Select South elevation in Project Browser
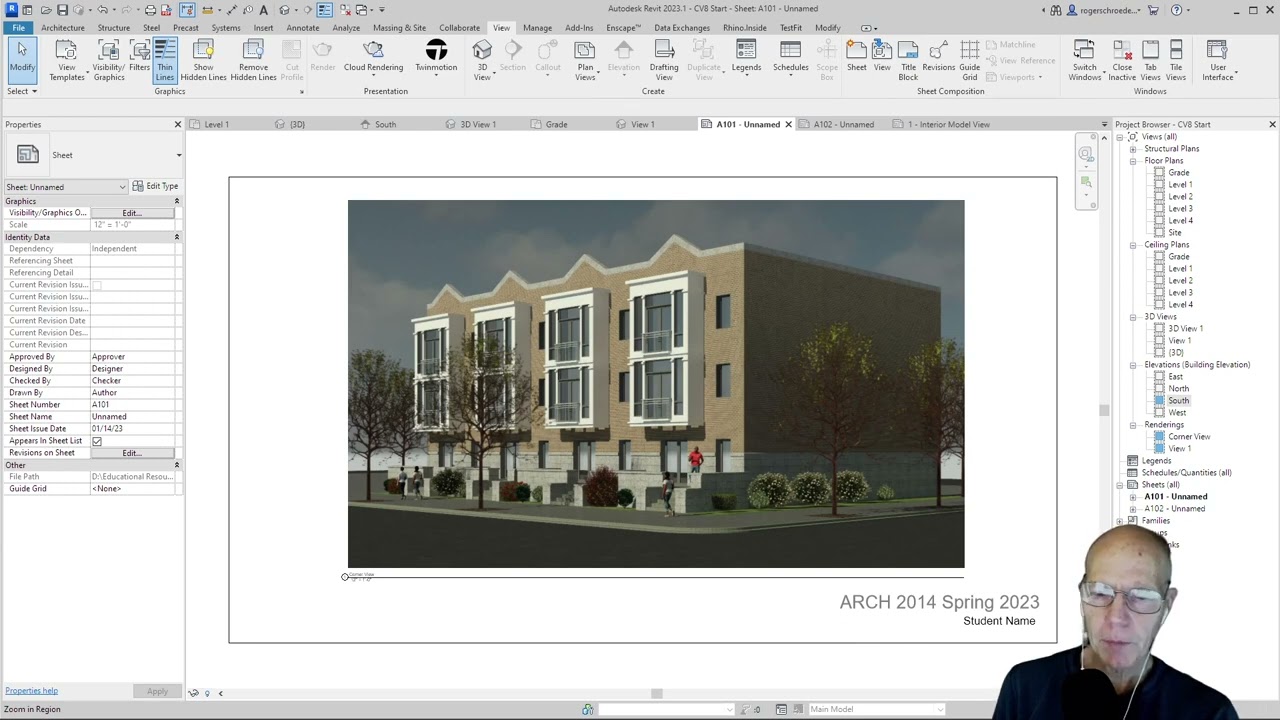This screenshot has width=1280, height=720. tap(1178, 401)
